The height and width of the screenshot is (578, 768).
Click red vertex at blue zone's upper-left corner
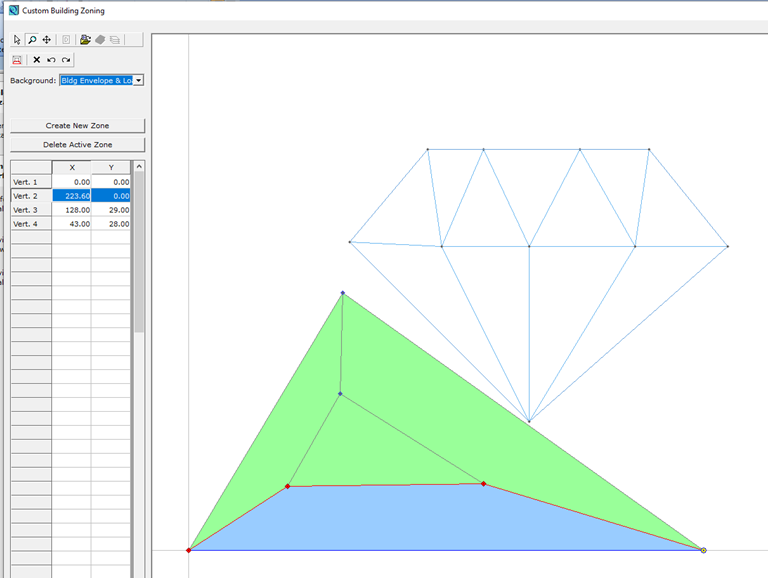(288, 486)
